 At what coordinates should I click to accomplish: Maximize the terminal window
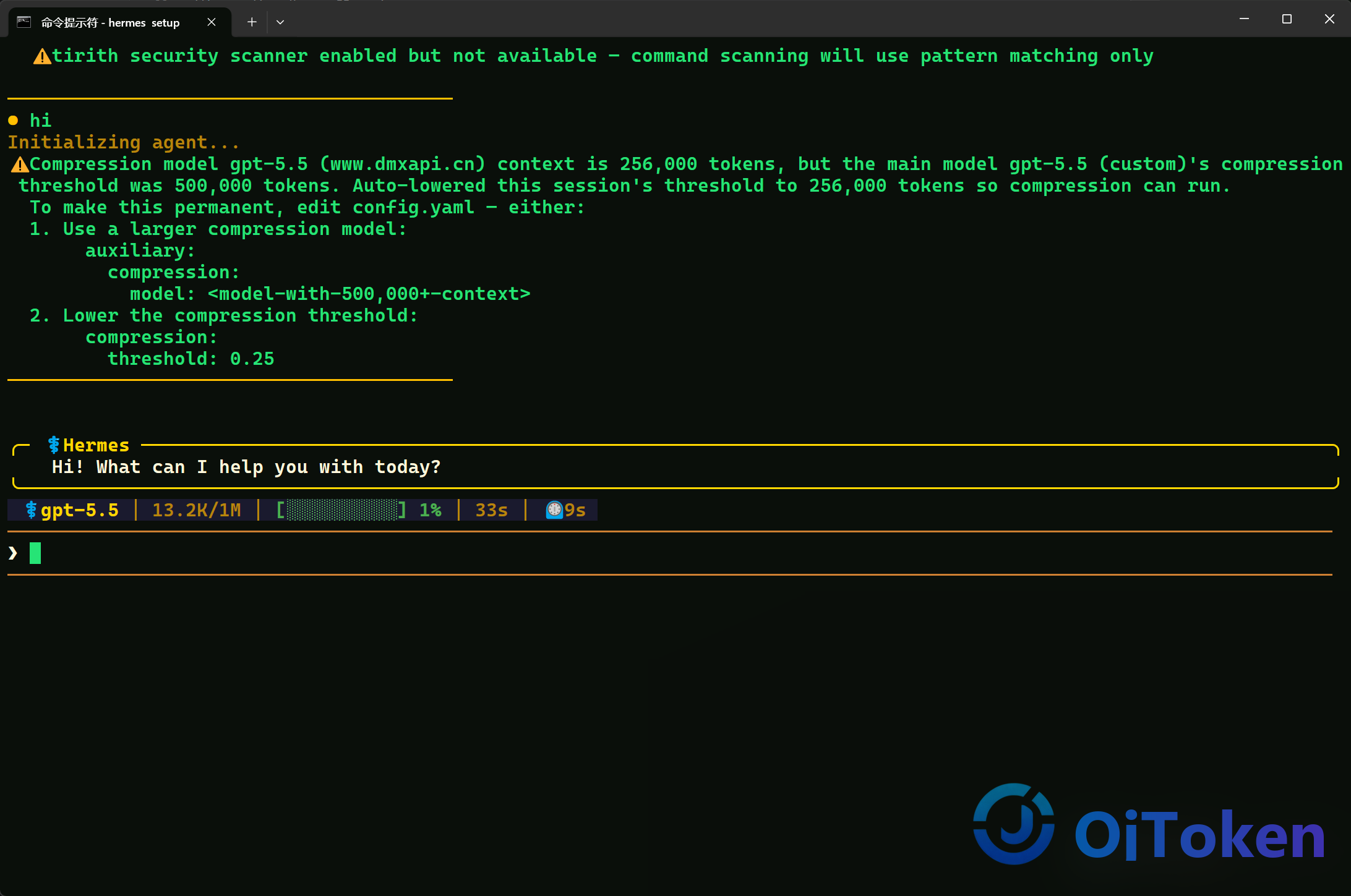(x=1287, y=19)
